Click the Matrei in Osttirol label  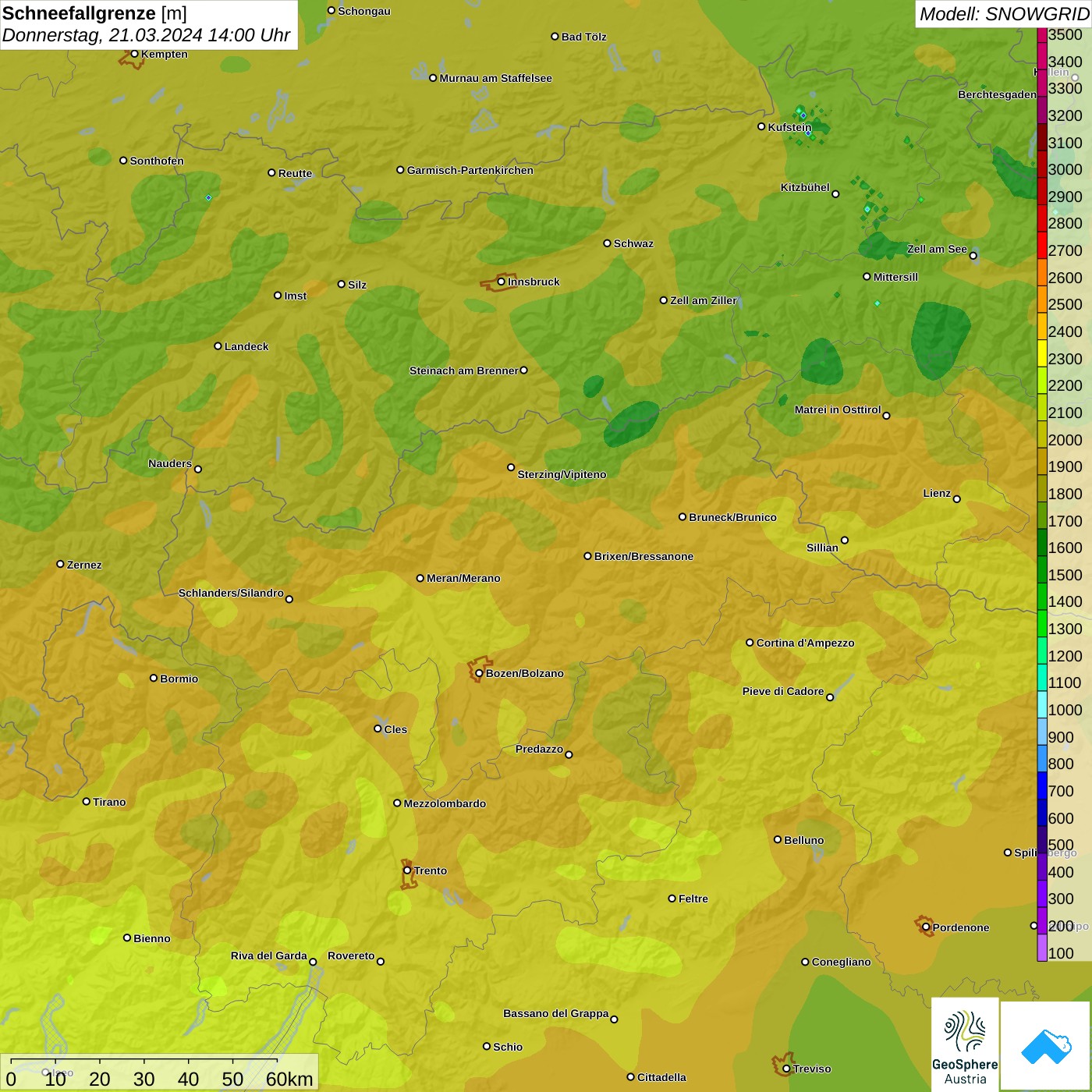point(838,409)
